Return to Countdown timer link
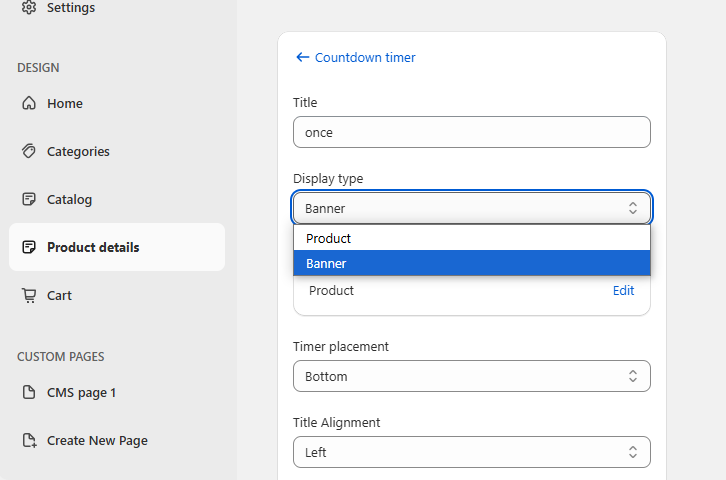The height and width of the screenshot is (480, 726). (365, 57)
